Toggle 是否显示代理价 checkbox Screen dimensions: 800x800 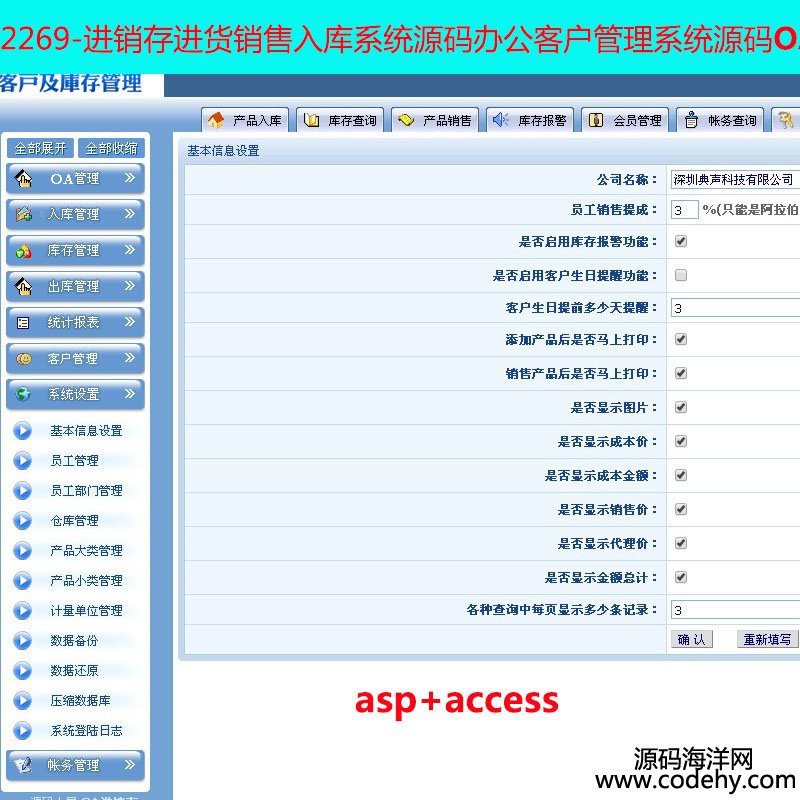(681, 543)
